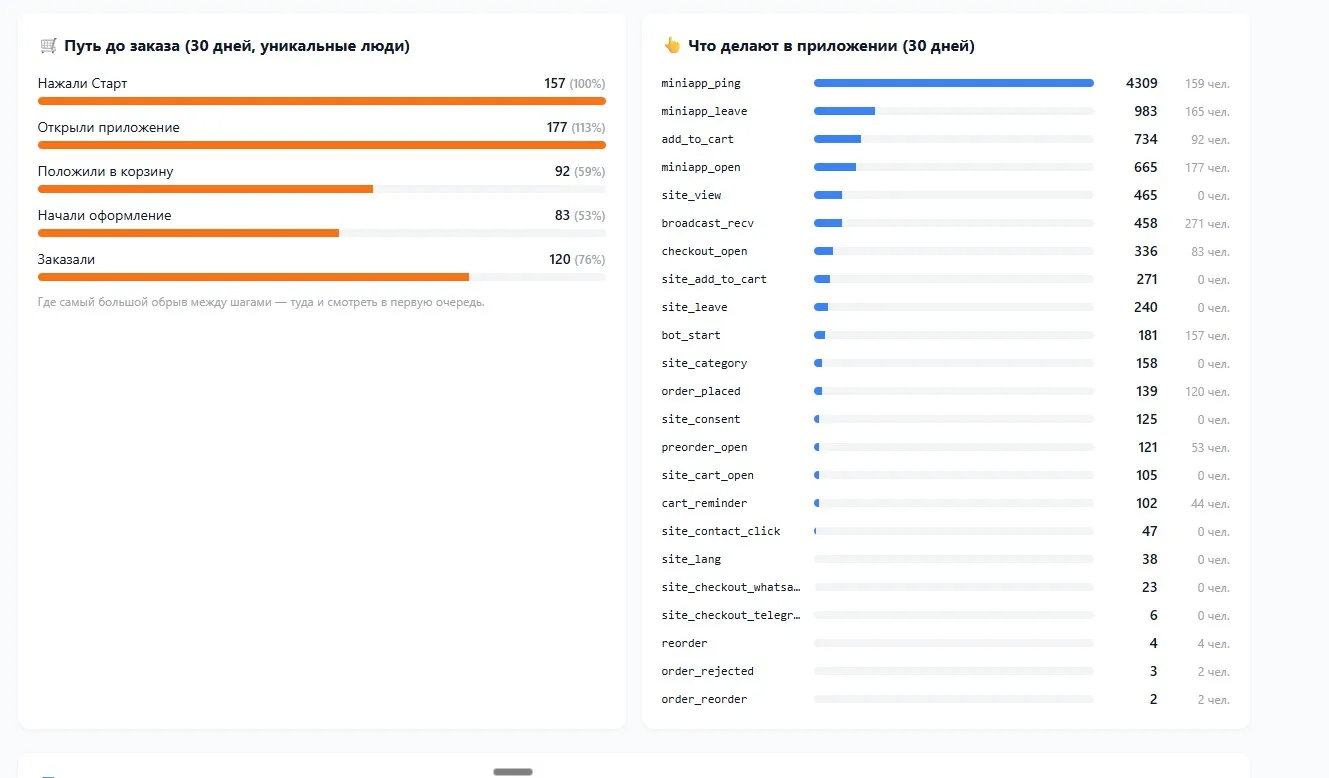The height and width of the screenshot is (778, 1329).
Task: Click the bot_start event name
Action: click(x=691, y=336)
